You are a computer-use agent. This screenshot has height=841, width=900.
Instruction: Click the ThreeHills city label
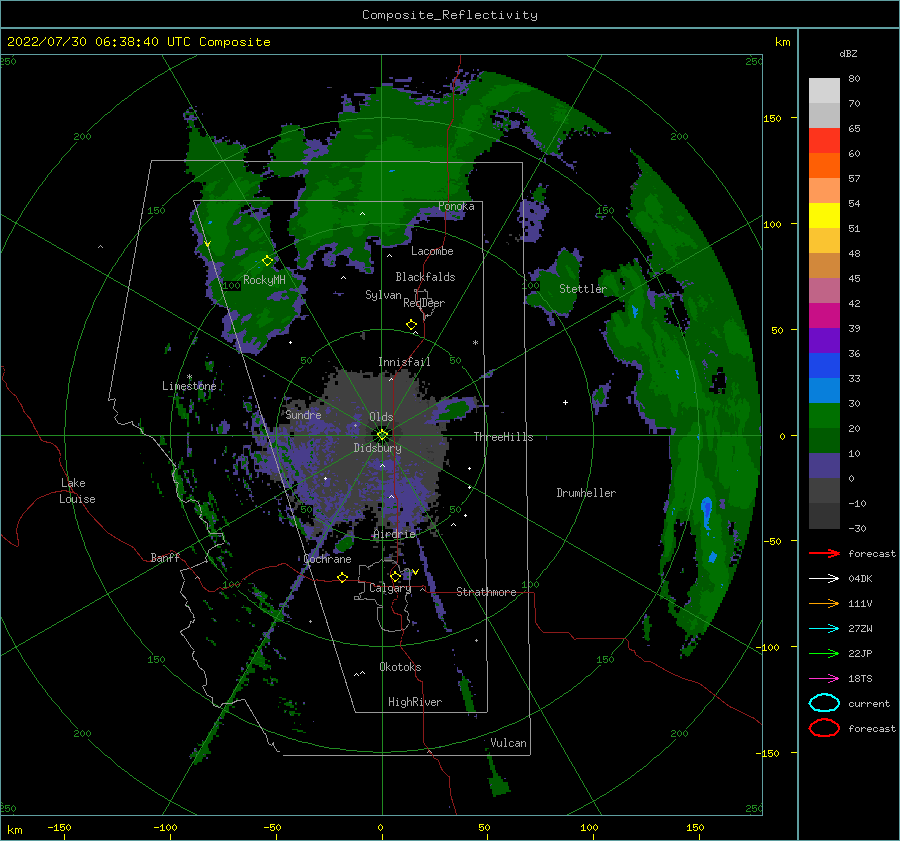click(x=503, y=437)
